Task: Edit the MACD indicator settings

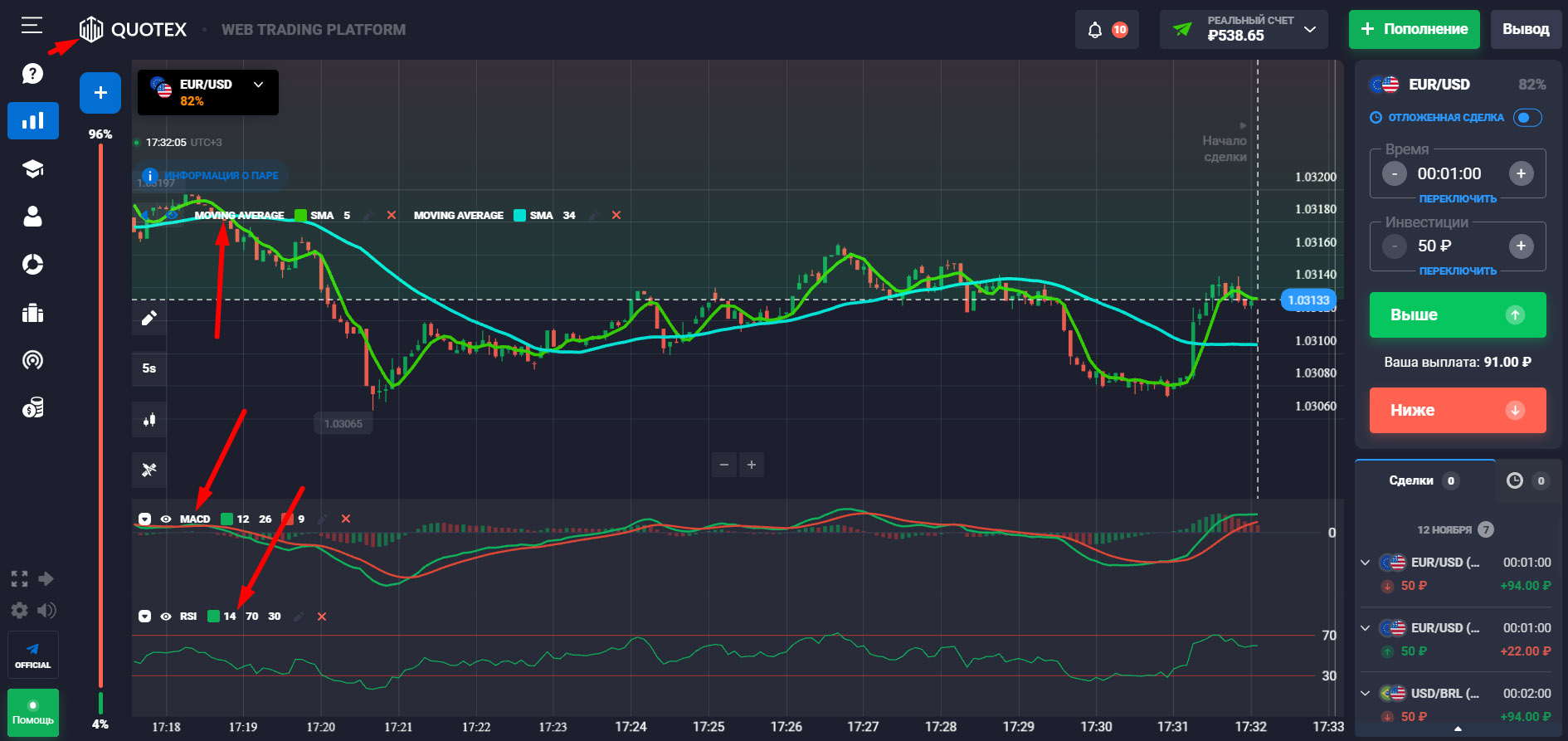Action: click(x=323, y=519)
